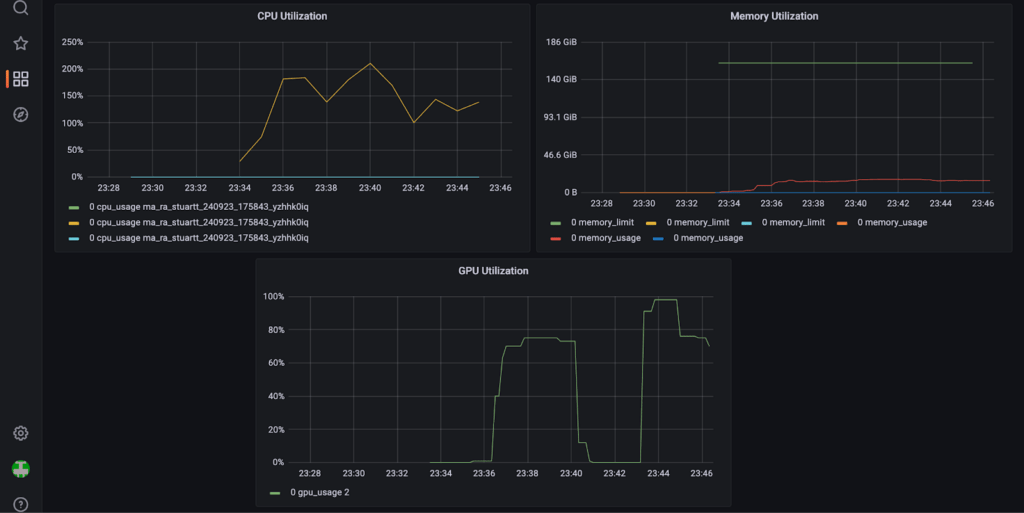Open the GPU Utilization panel title menu
The image size is (1024, 513).
tap(493, 271)
